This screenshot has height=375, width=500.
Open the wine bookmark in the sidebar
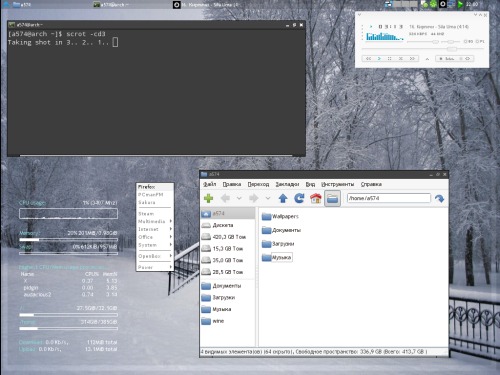click(x=228, y=321)
